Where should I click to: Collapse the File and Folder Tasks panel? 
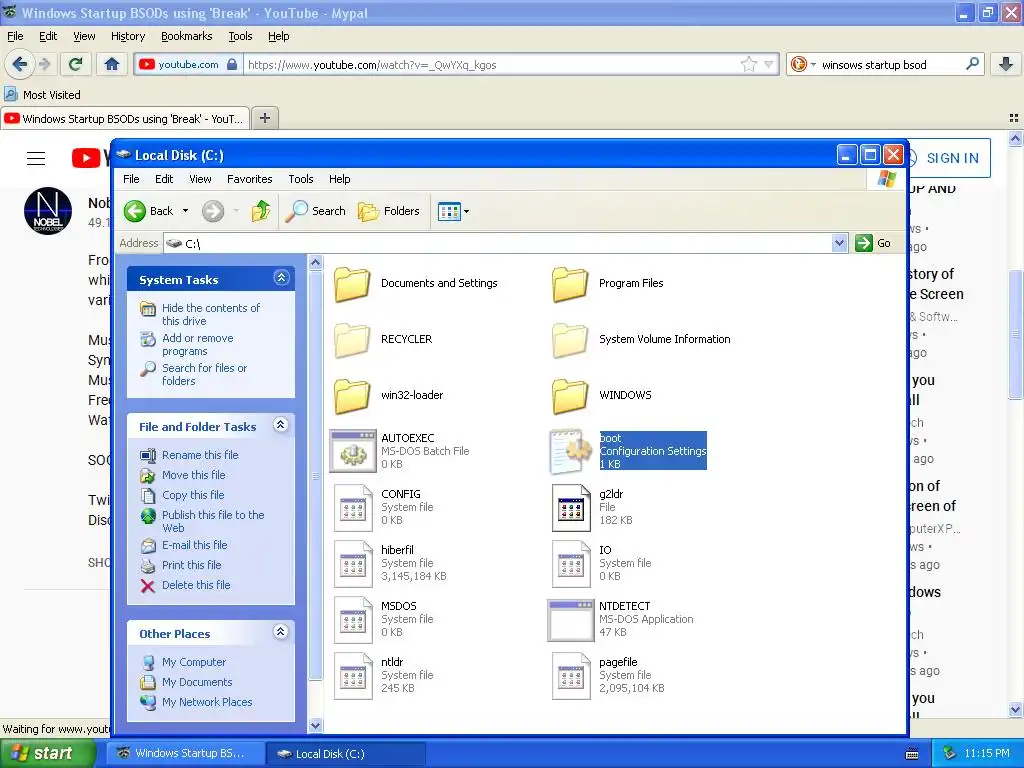pos(281,425)
